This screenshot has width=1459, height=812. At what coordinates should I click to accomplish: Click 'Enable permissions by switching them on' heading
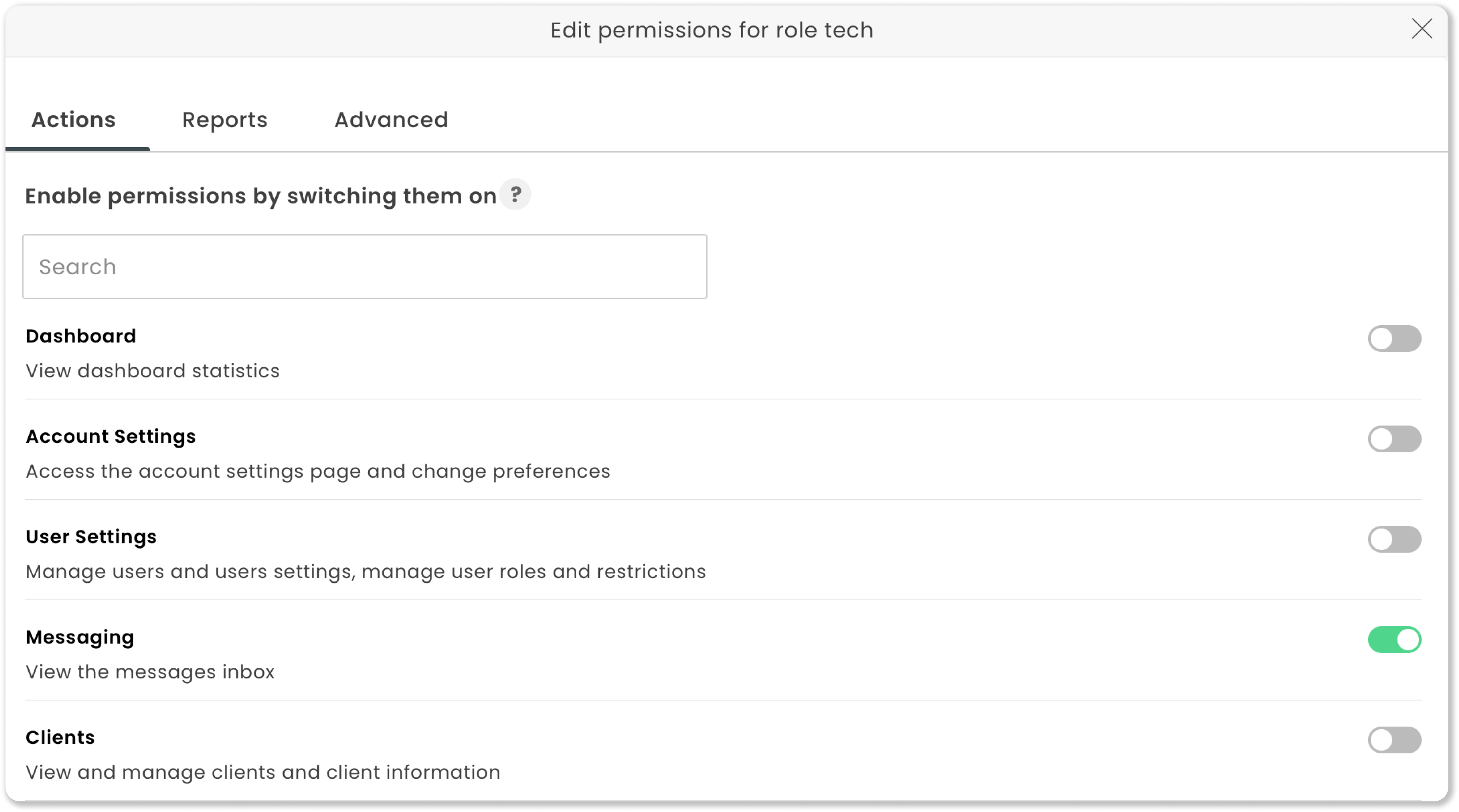tap(261, 196)
